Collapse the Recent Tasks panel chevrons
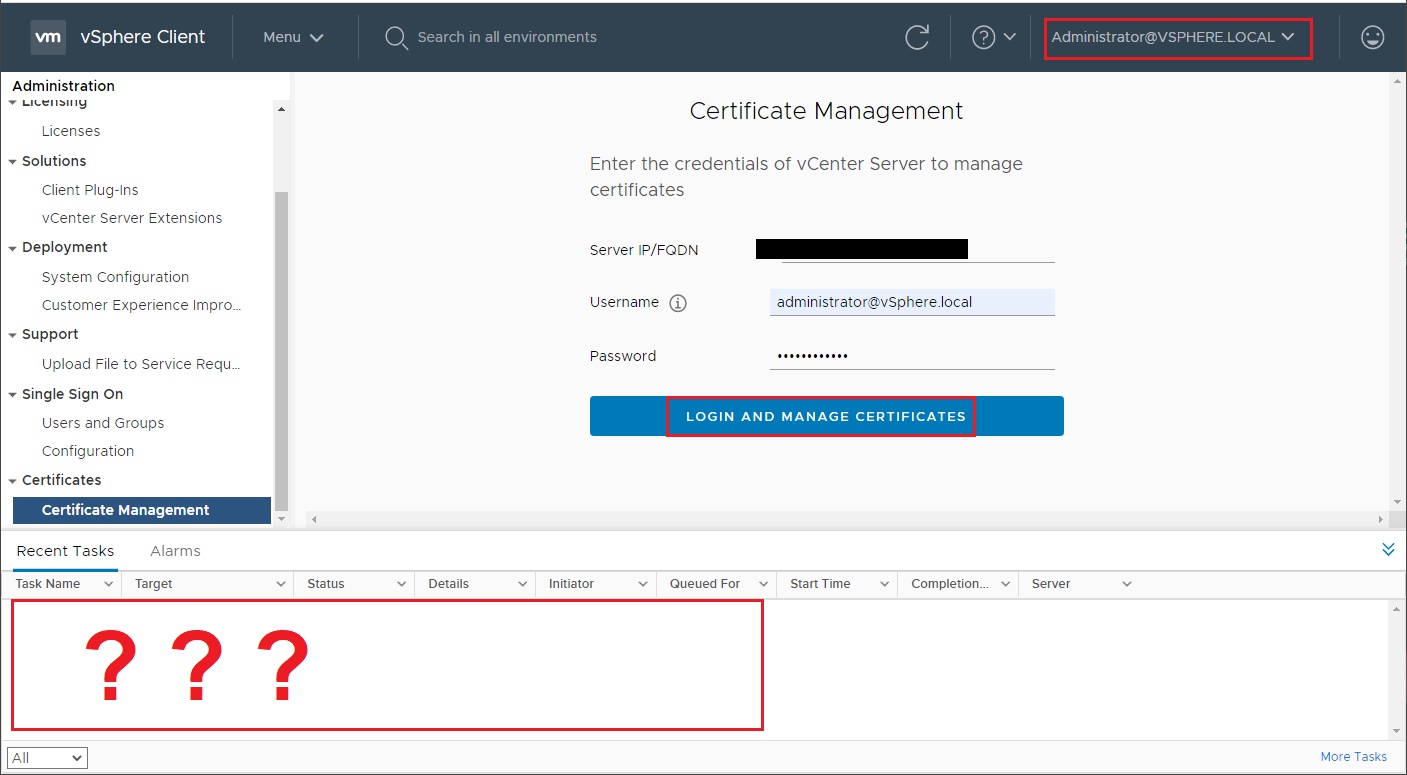This screenshot has height=775, width=1407. (1388, 549)
